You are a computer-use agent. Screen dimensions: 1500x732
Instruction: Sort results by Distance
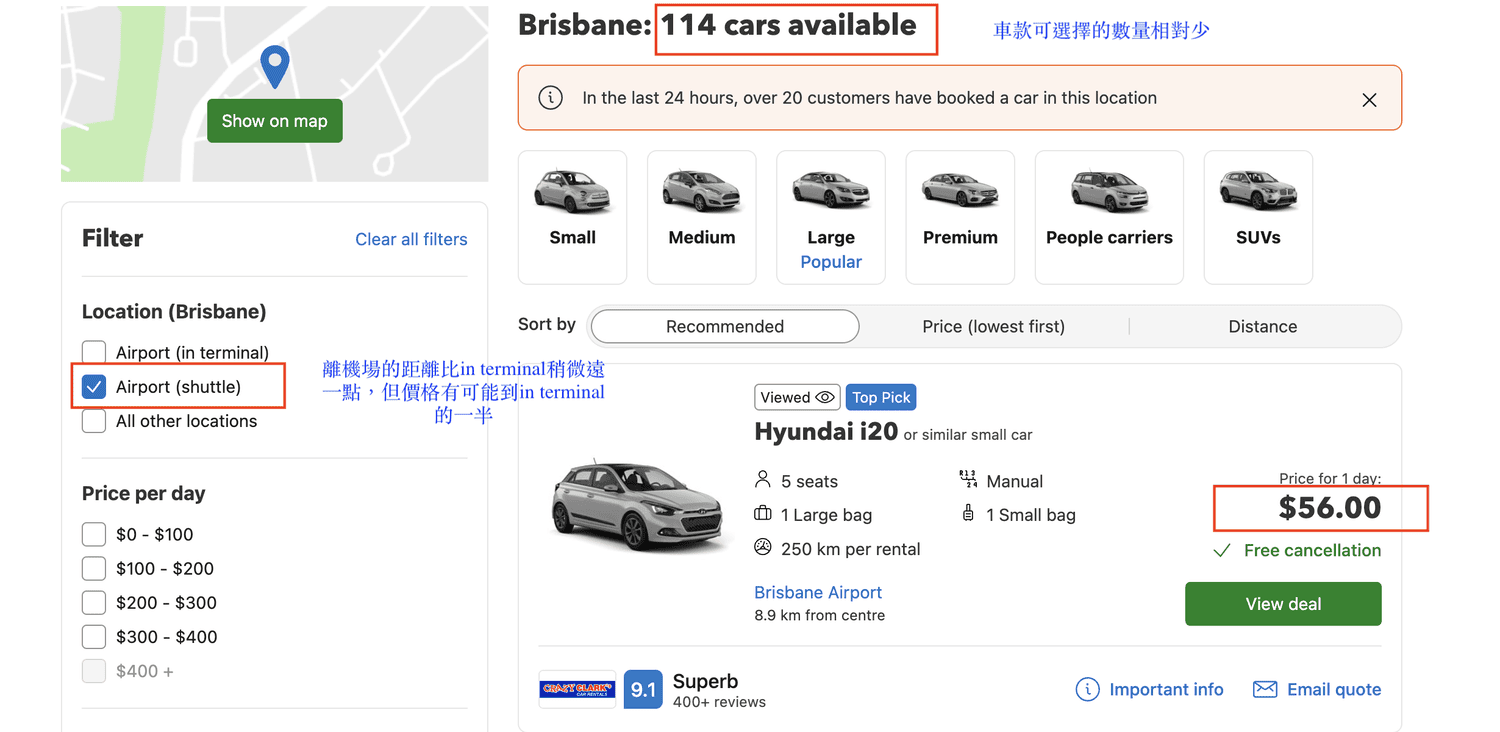click(x=1263, y=326)
